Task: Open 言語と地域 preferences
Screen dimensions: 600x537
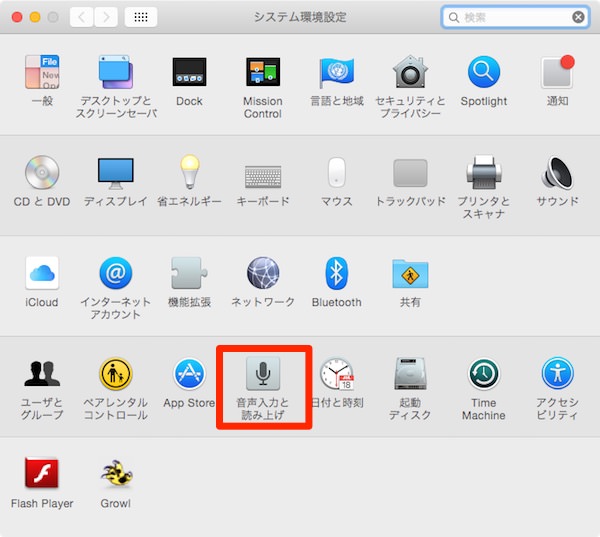Action: (336, 72)
